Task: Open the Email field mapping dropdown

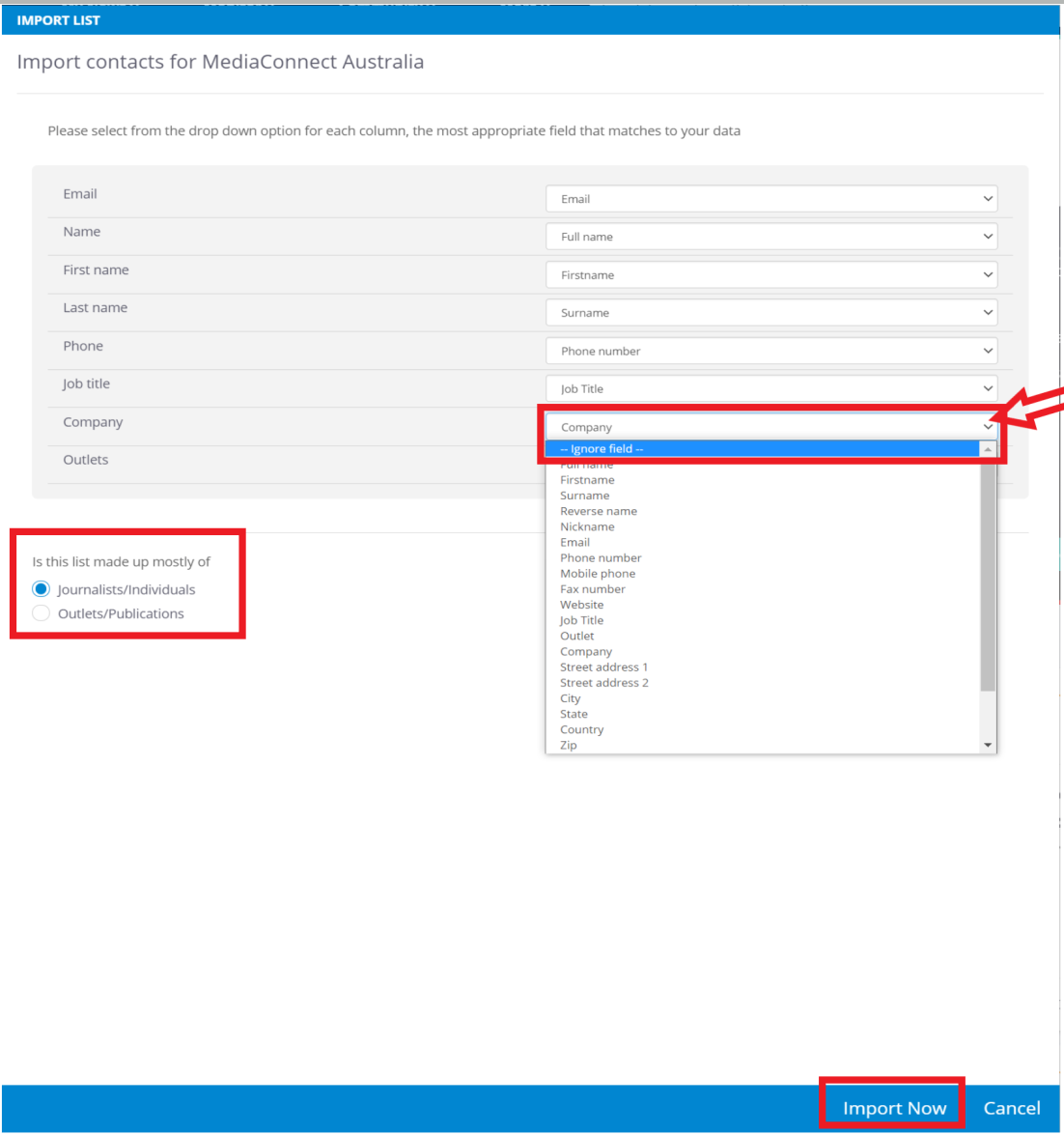Action: pos(770,199)
